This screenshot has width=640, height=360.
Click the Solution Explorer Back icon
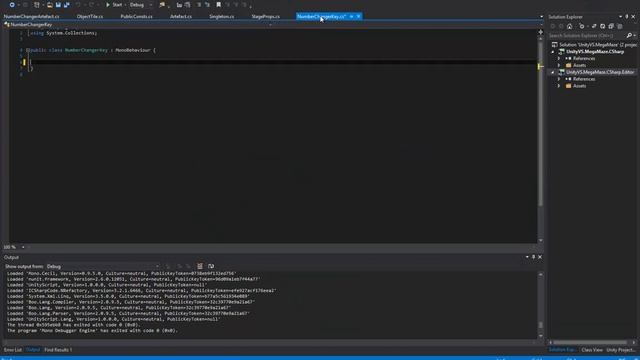[553, 26]
